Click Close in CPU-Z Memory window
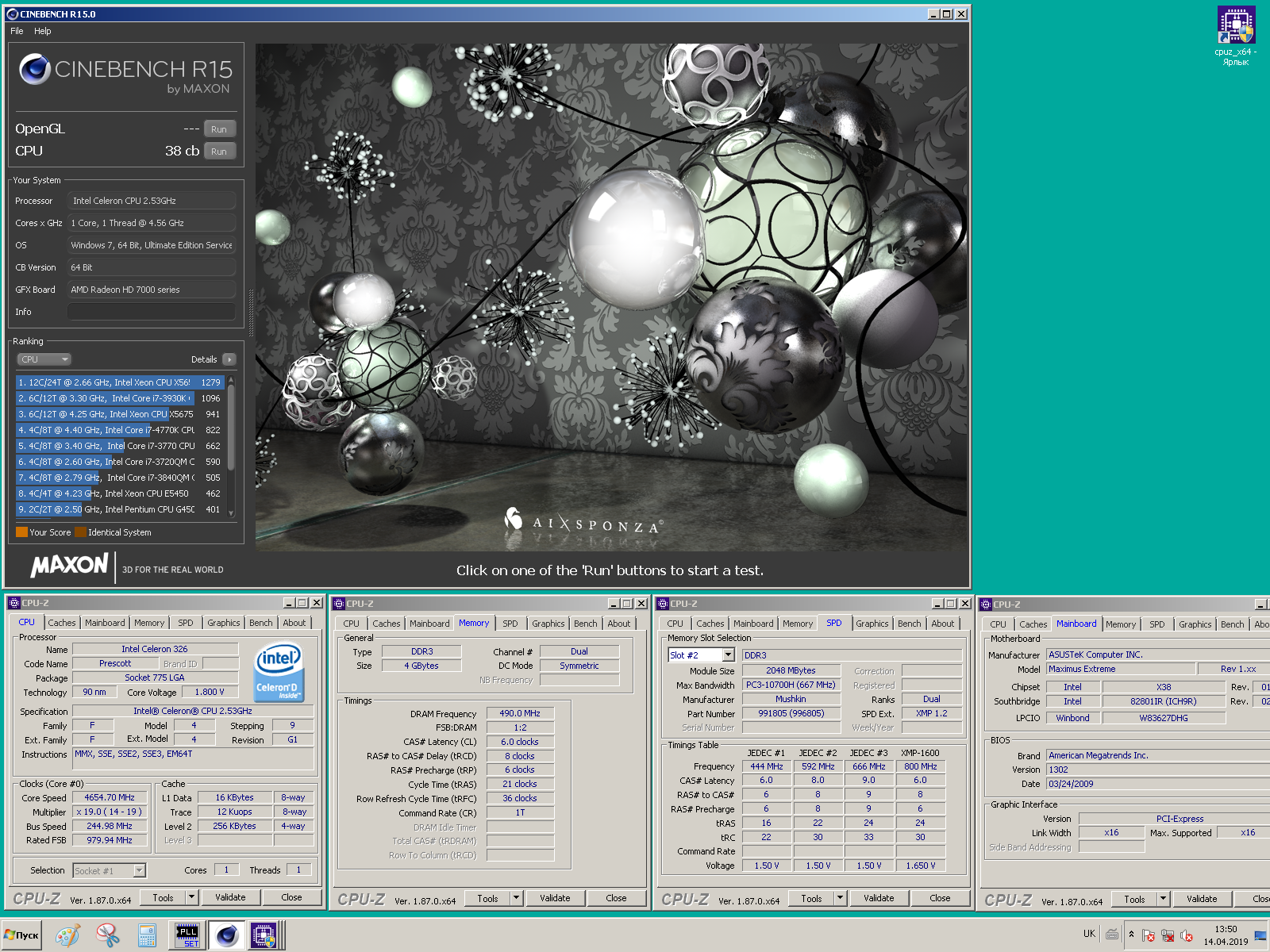This screenshot has height=952, width=1270. (x=616, y=898)
